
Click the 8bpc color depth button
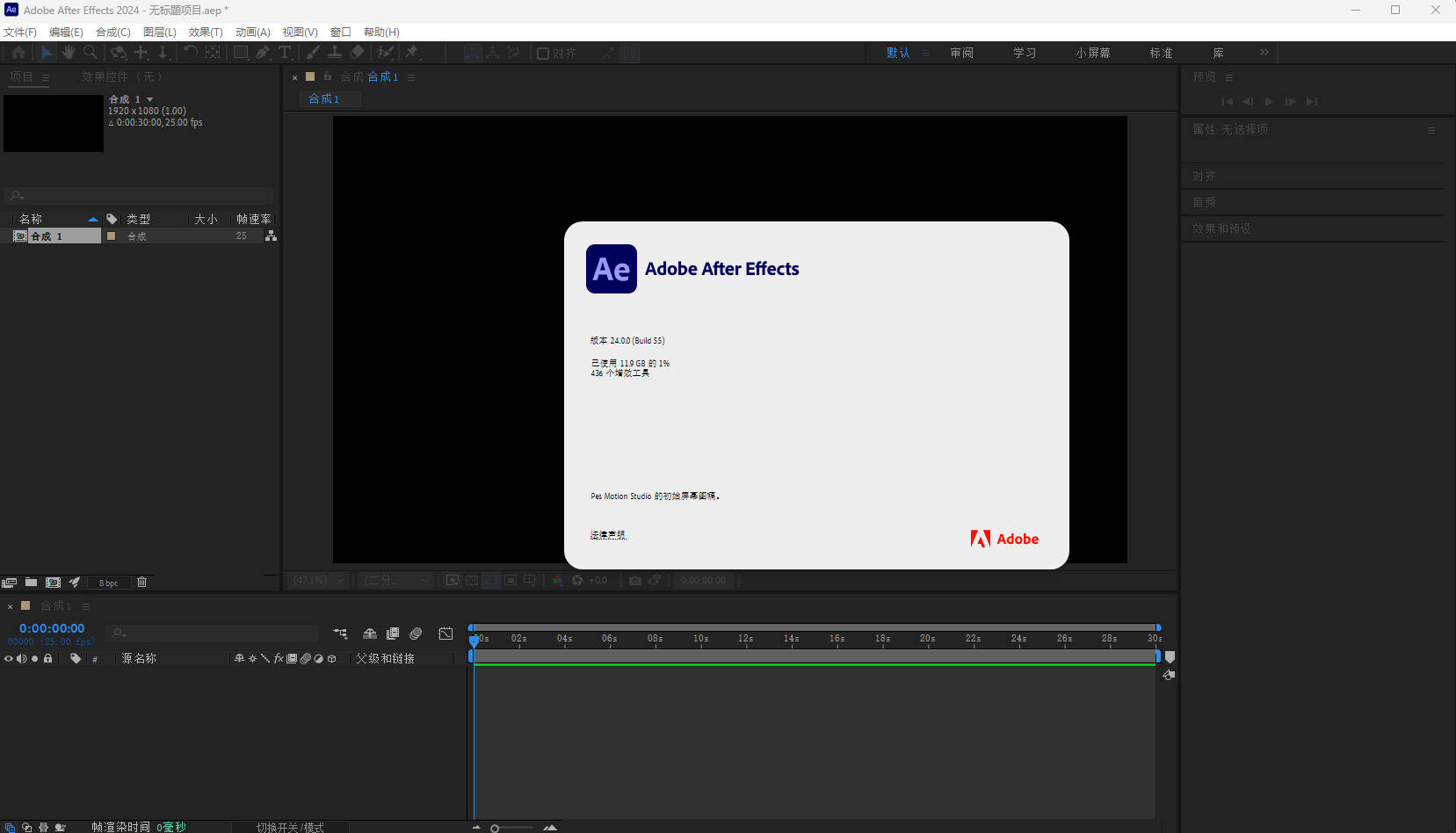tap(109, 582)
